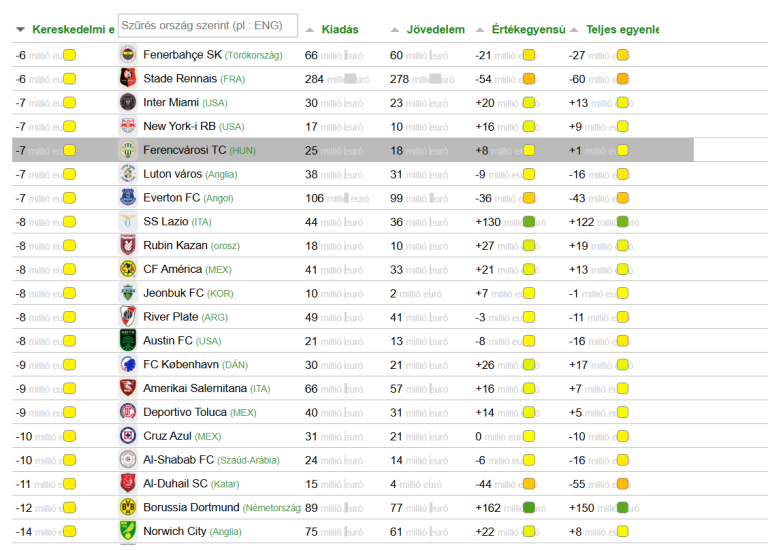The width and height of the screenshot is (768, 550).
Task: Click the Austin FC green logo
Action: pos(127,341)
